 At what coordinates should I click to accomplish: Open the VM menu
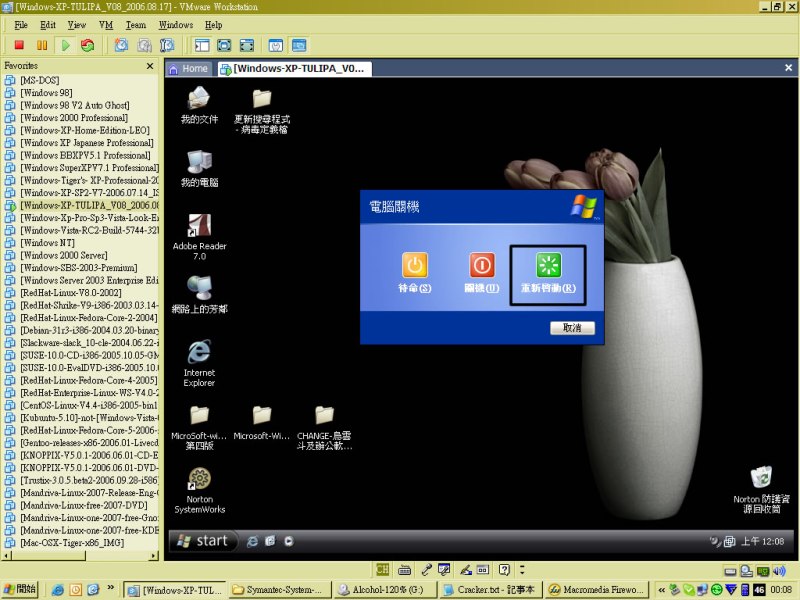106,25
